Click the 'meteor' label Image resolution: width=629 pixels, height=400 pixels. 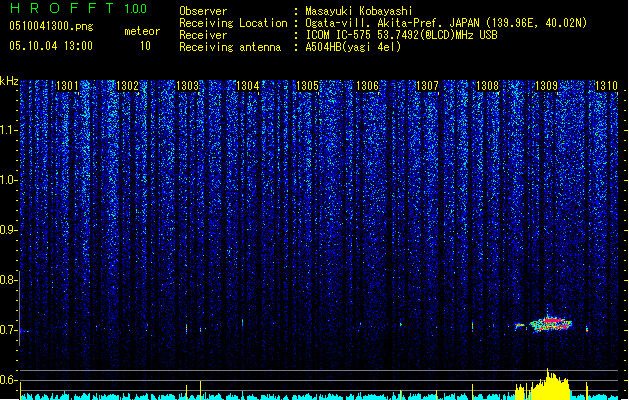(142, 31)
